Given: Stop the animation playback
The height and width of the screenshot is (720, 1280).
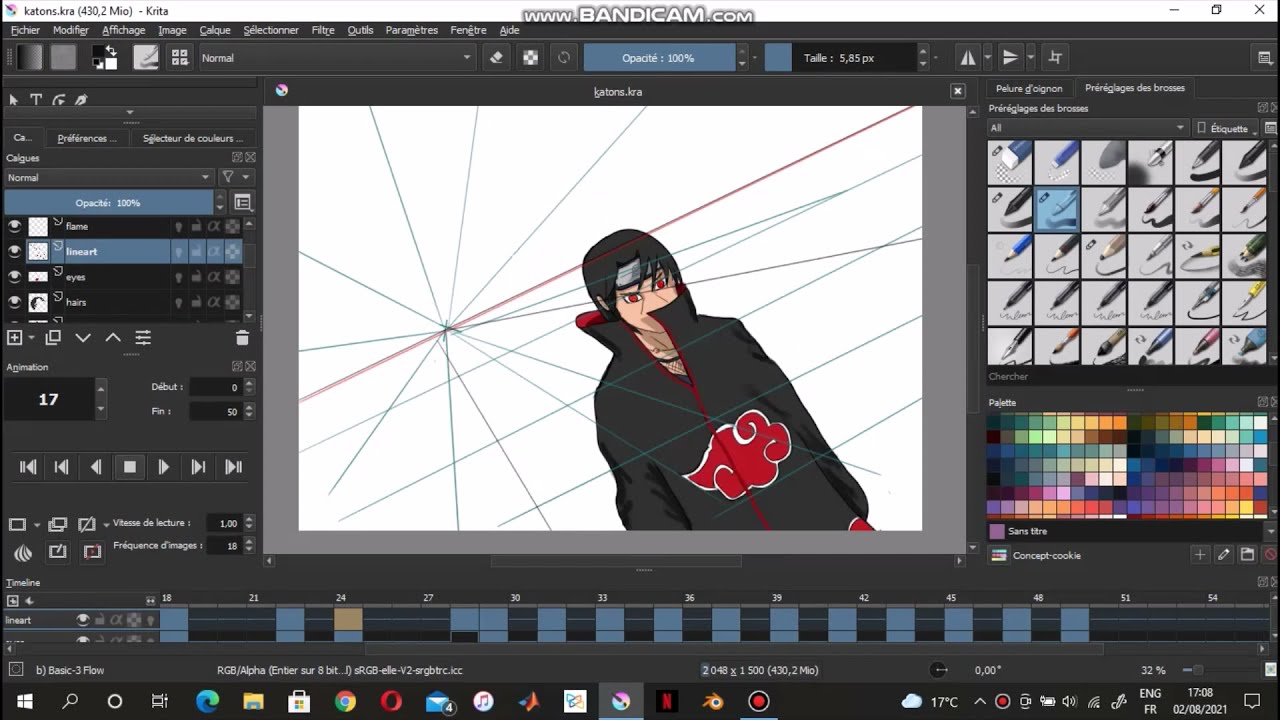Looking at the screenshot, I should tap(130, 467).
